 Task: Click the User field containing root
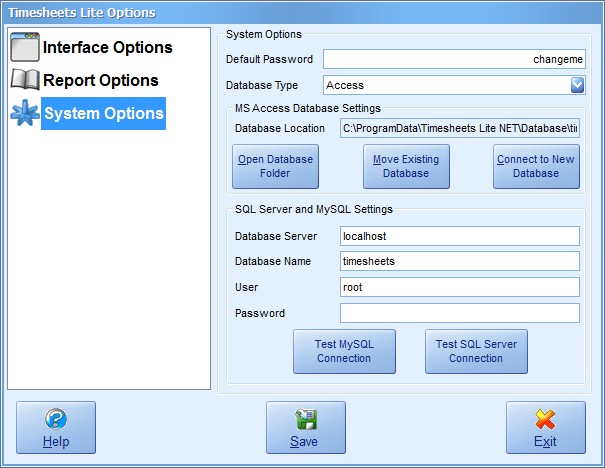tap(460, 287)
